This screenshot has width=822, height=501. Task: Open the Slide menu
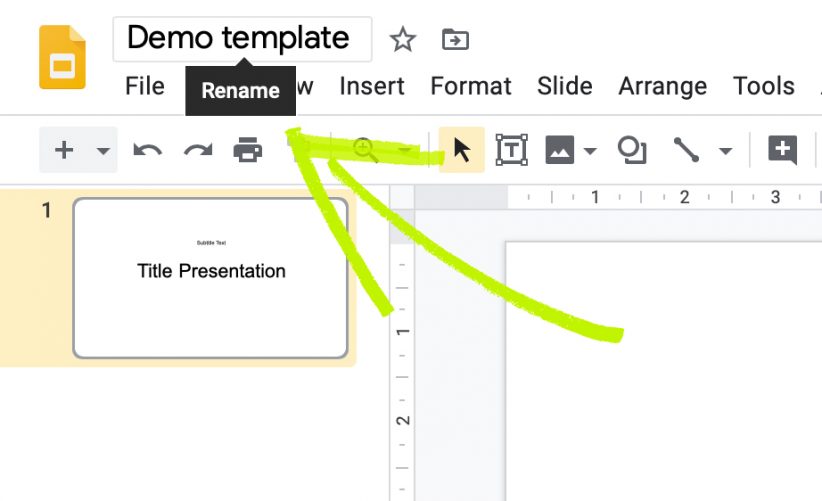(565, 86)
